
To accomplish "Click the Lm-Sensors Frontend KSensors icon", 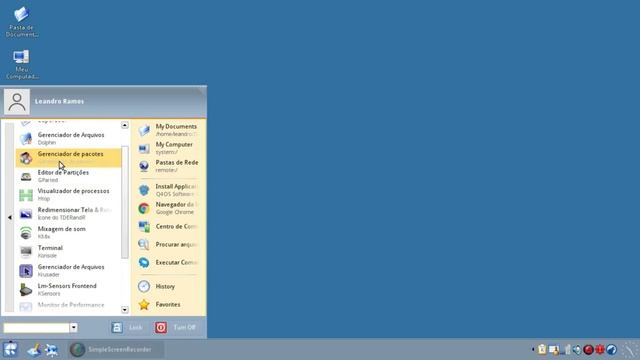I will click(26, 290).
